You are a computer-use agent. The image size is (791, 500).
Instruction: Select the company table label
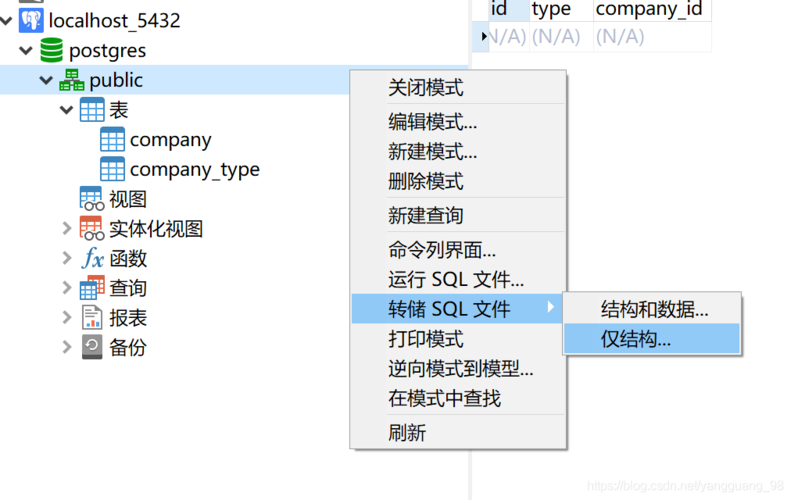coord(171,140)
